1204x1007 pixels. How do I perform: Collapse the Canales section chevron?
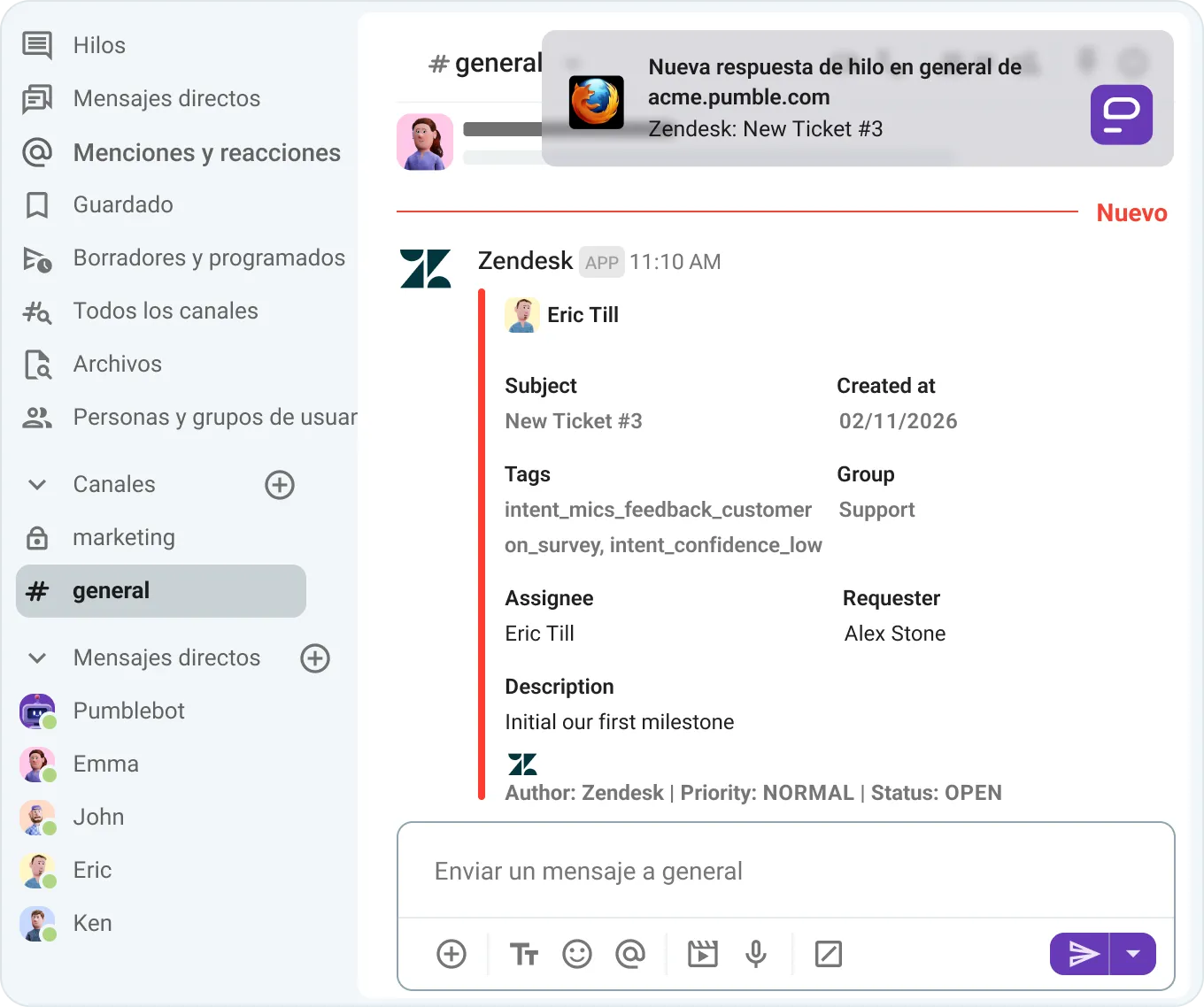[x=37, y=485]
